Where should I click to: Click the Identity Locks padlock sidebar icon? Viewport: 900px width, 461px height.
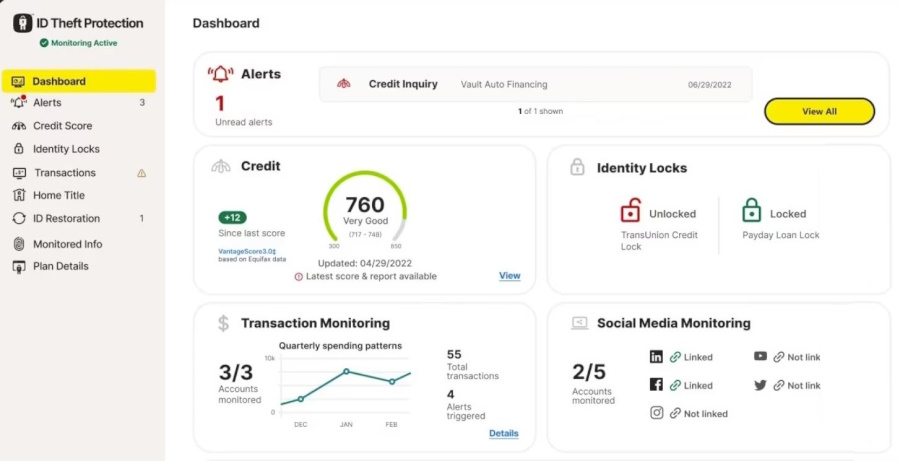click(18, 149)
